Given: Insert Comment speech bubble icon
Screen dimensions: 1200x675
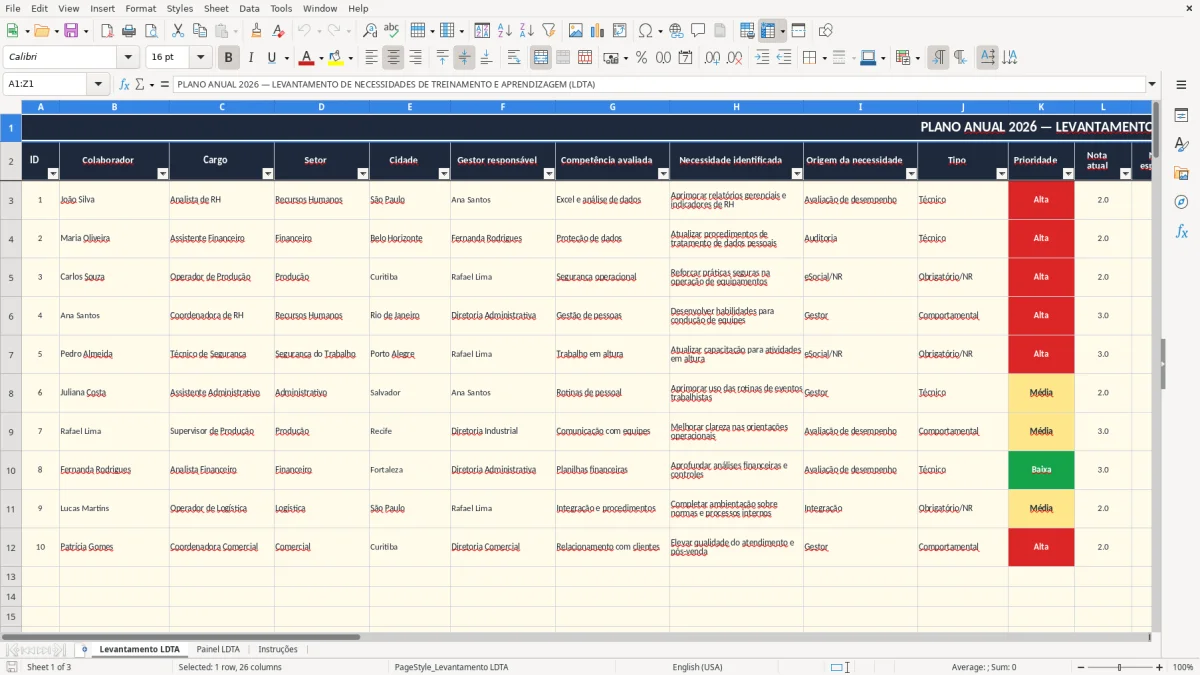Looking at the screenshot, I should click(698, 31).
